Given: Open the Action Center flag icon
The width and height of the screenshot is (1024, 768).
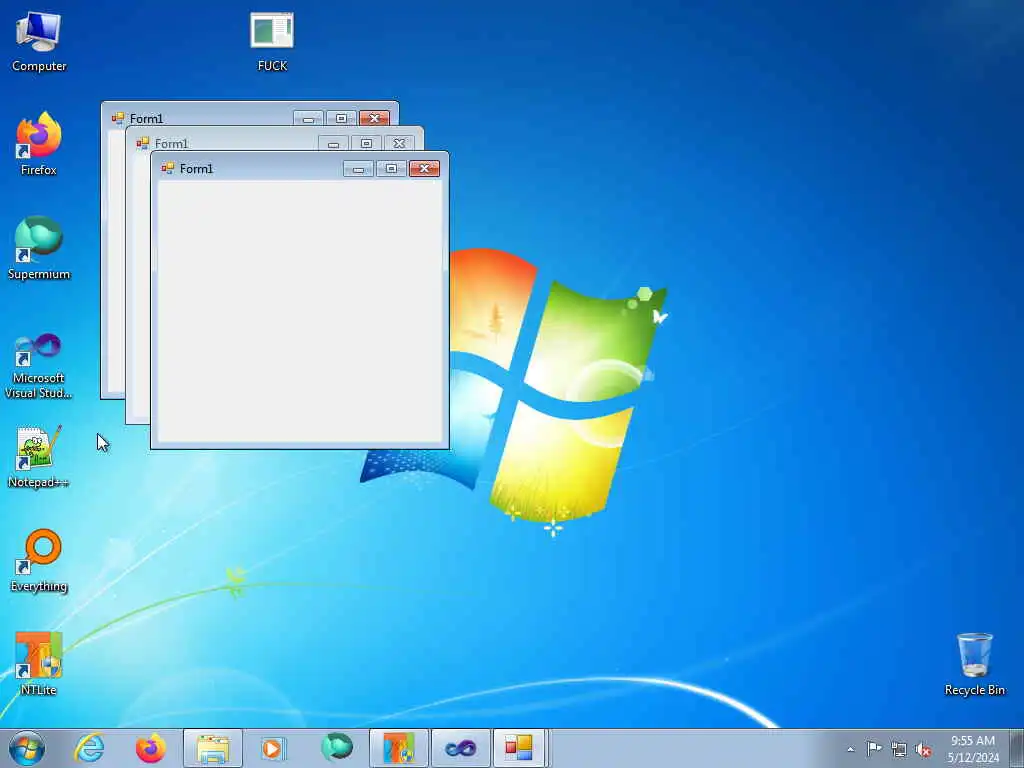Looking at the screenshot, I should [x=874, y=749].
